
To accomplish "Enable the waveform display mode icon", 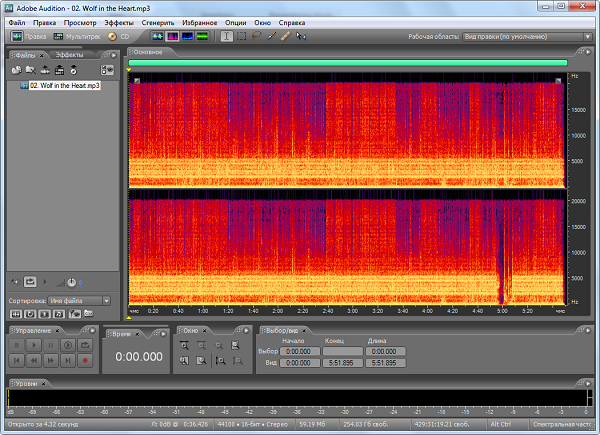I will pos(157,36).
